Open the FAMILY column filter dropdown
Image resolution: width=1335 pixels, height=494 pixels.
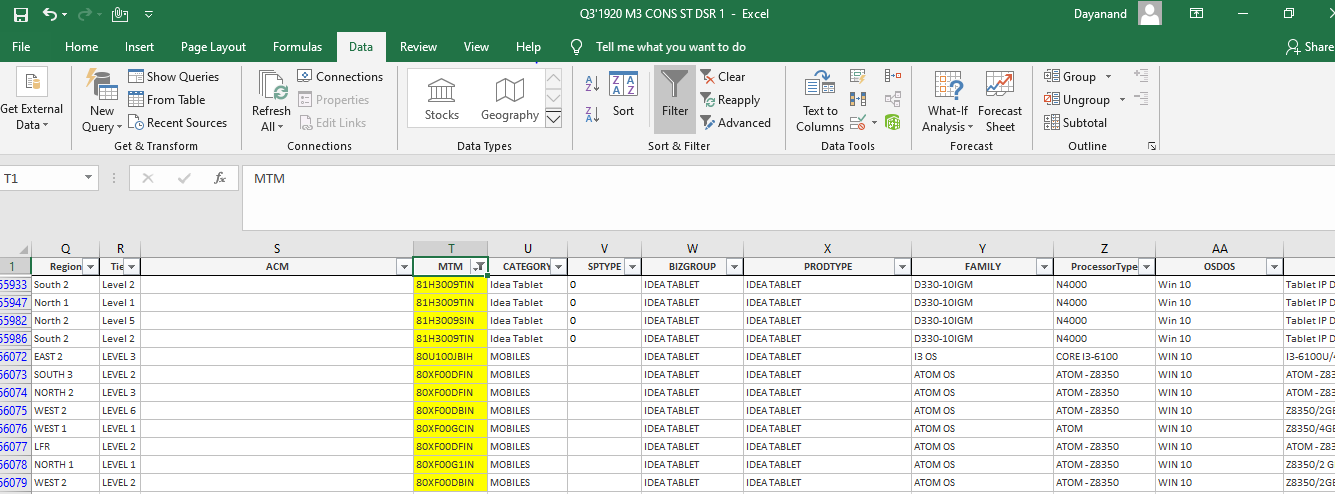pyautogui.click(x=1043, y=267)
